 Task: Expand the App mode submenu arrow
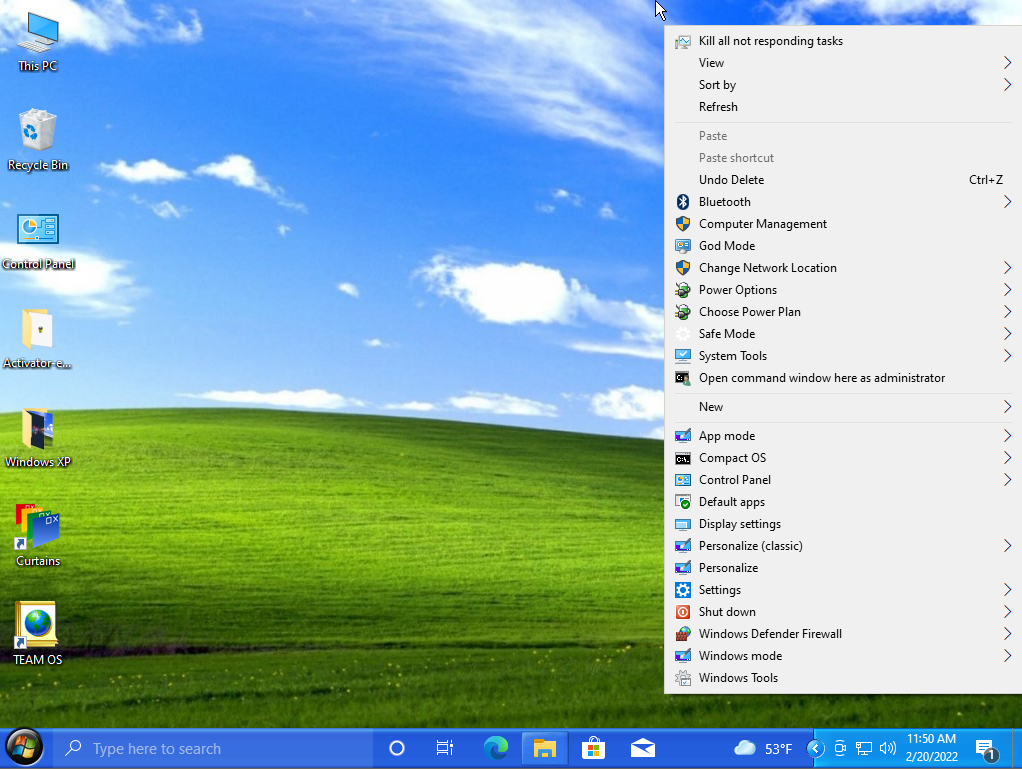(x=1007, y=435)
